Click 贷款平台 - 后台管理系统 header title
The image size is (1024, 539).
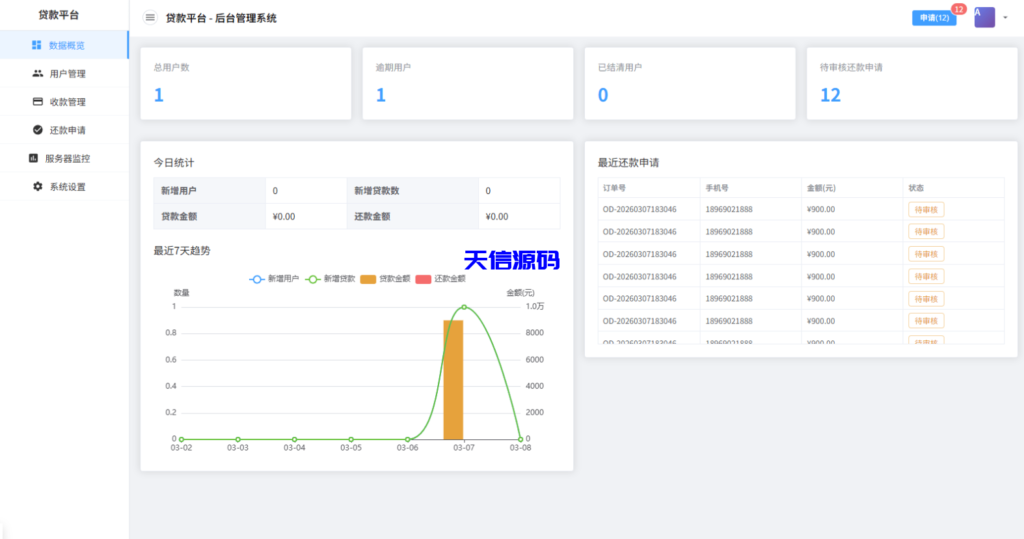click(221, 18)
